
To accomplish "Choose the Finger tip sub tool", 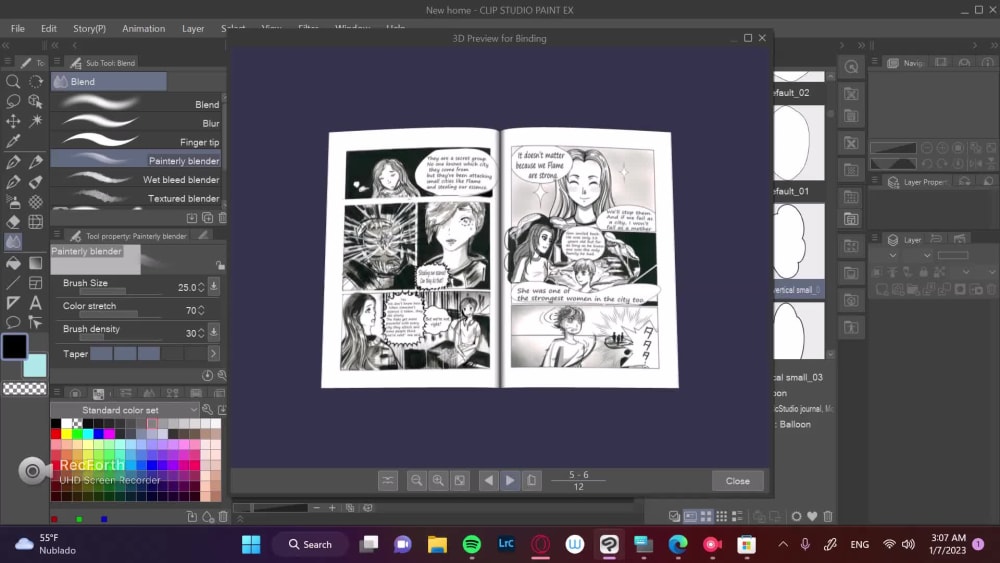I will coord(136,142).
